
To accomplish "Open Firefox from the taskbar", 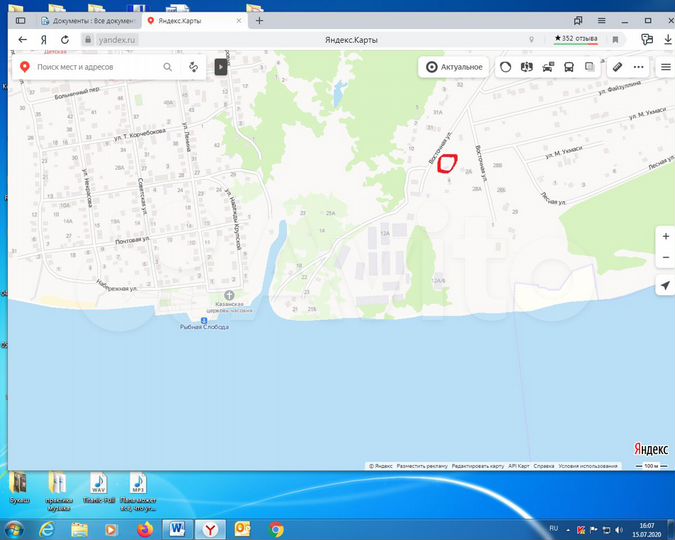I will [143, 528].
